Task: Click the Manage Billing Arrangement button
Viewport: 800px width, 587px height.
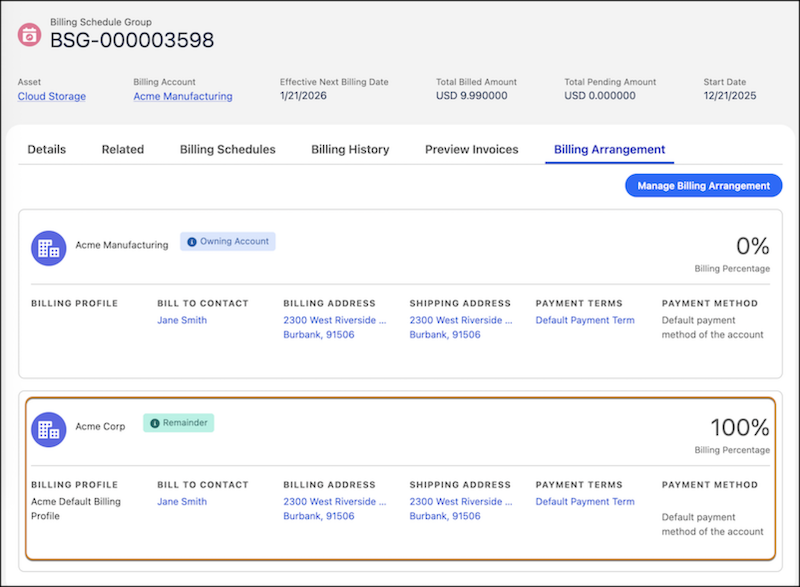Action: 704,186
